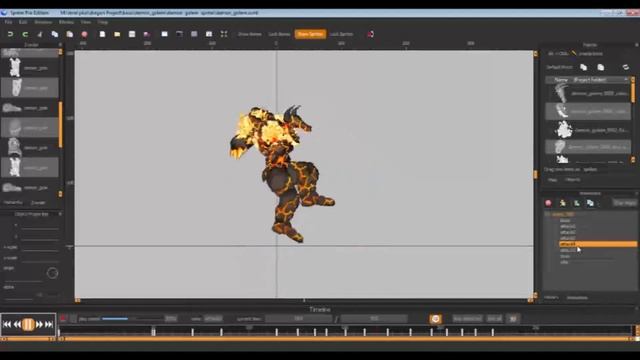
Task: Toggle the active Show Sprites button
Action: coord(310,34)
